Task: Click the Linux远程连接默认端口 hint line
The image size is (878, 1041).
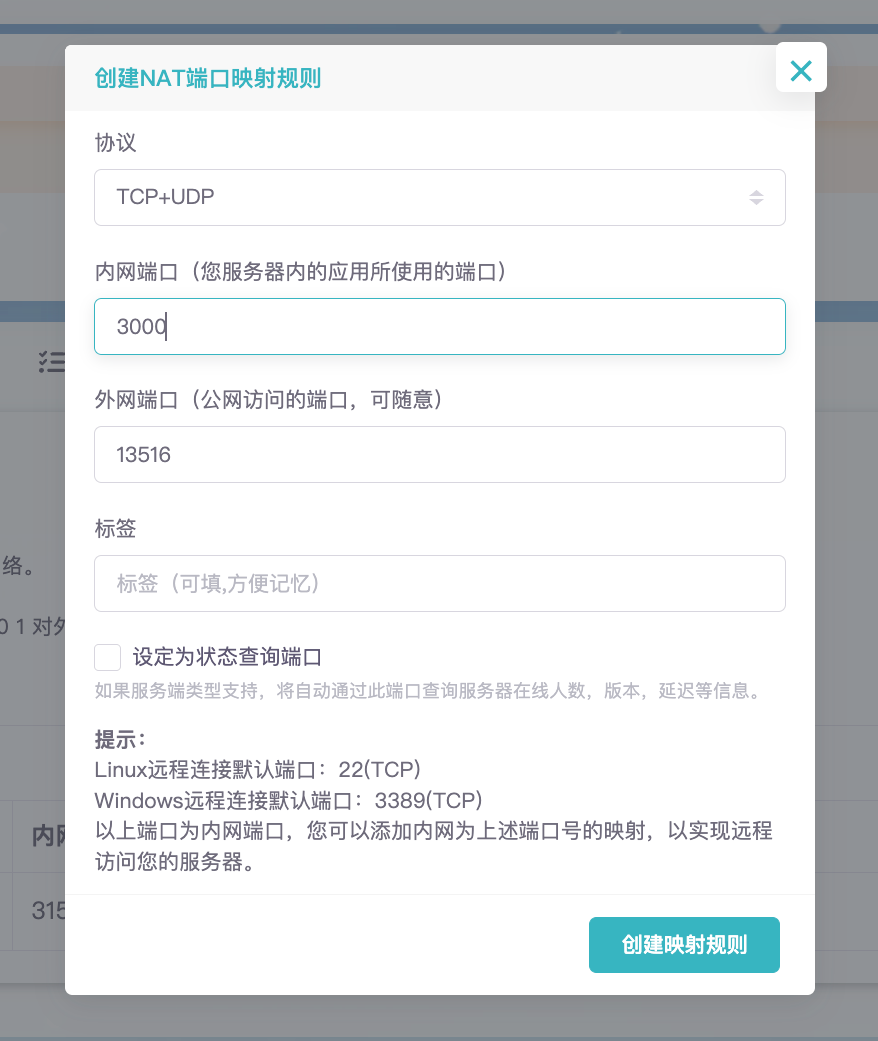Action: 257,770
